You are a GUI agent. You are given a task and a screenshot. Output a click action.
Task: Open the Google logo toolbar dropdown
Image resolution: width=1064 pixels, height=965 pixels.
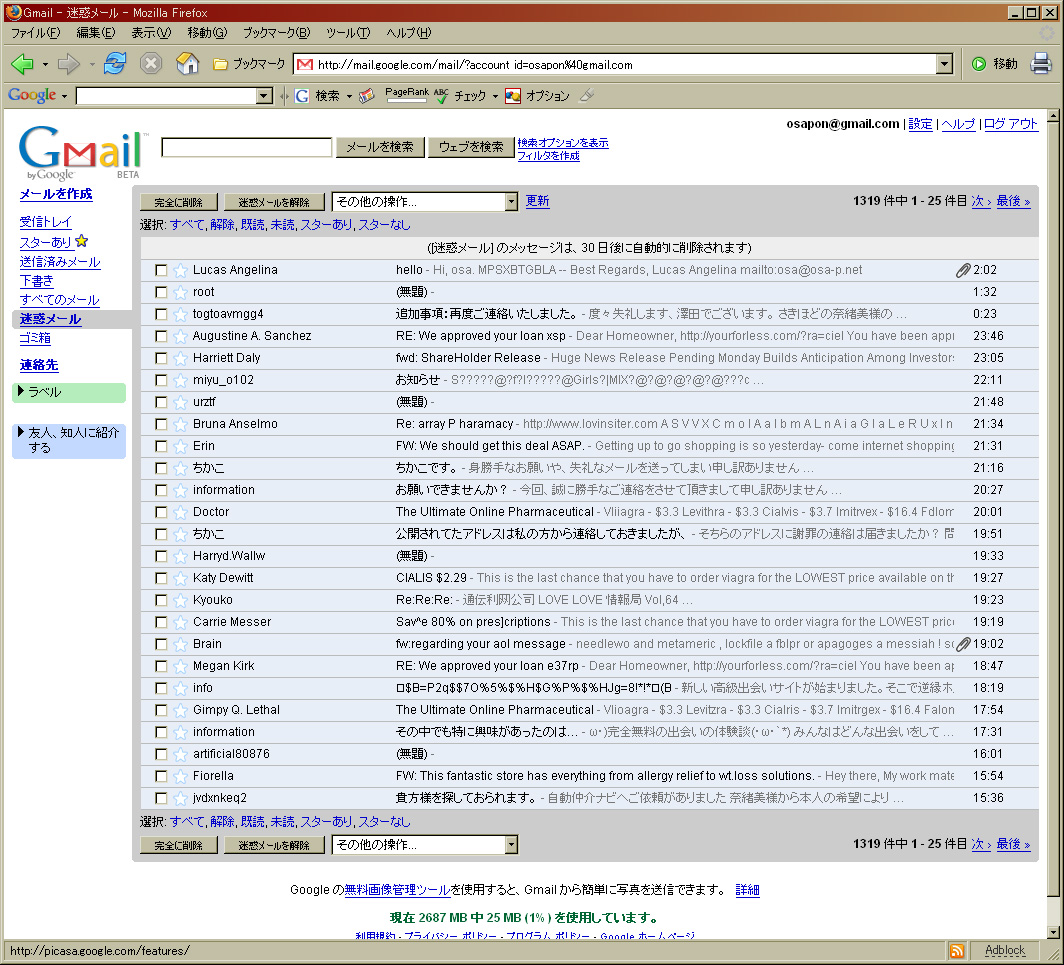[x=64, y=96]
